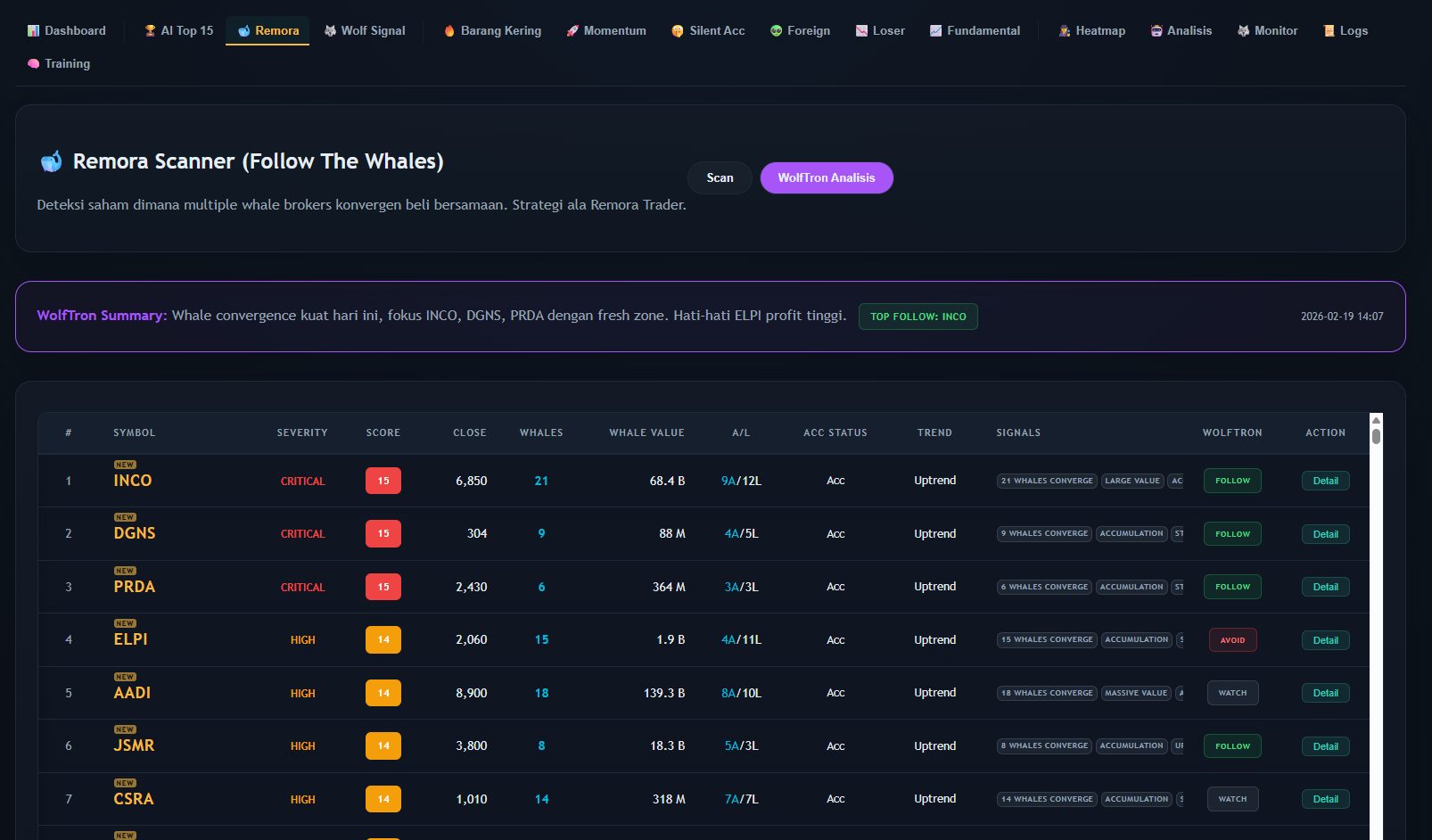Click the chart icon on Loser tab

861,31
